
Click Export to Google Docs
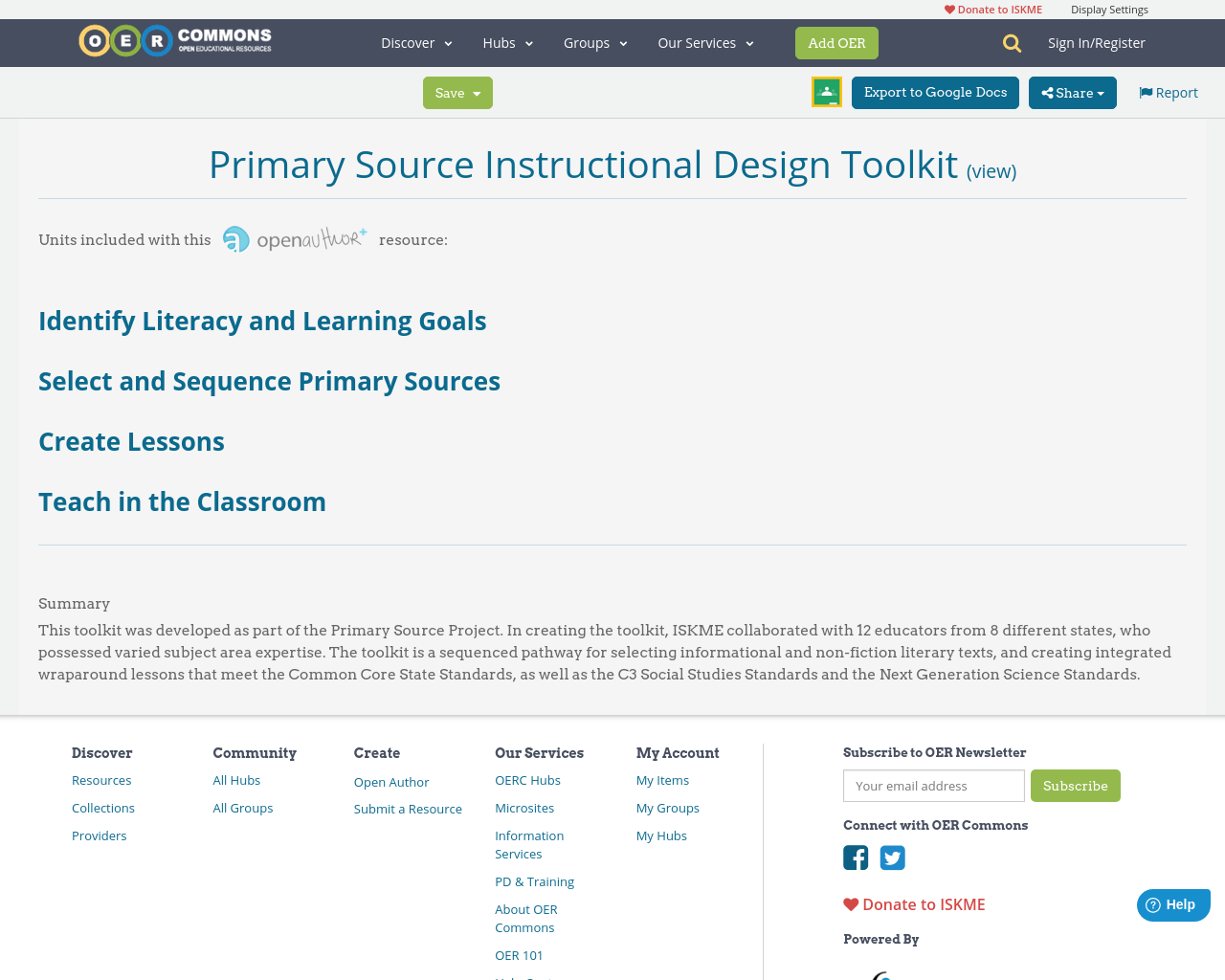[x=934, y=92]
